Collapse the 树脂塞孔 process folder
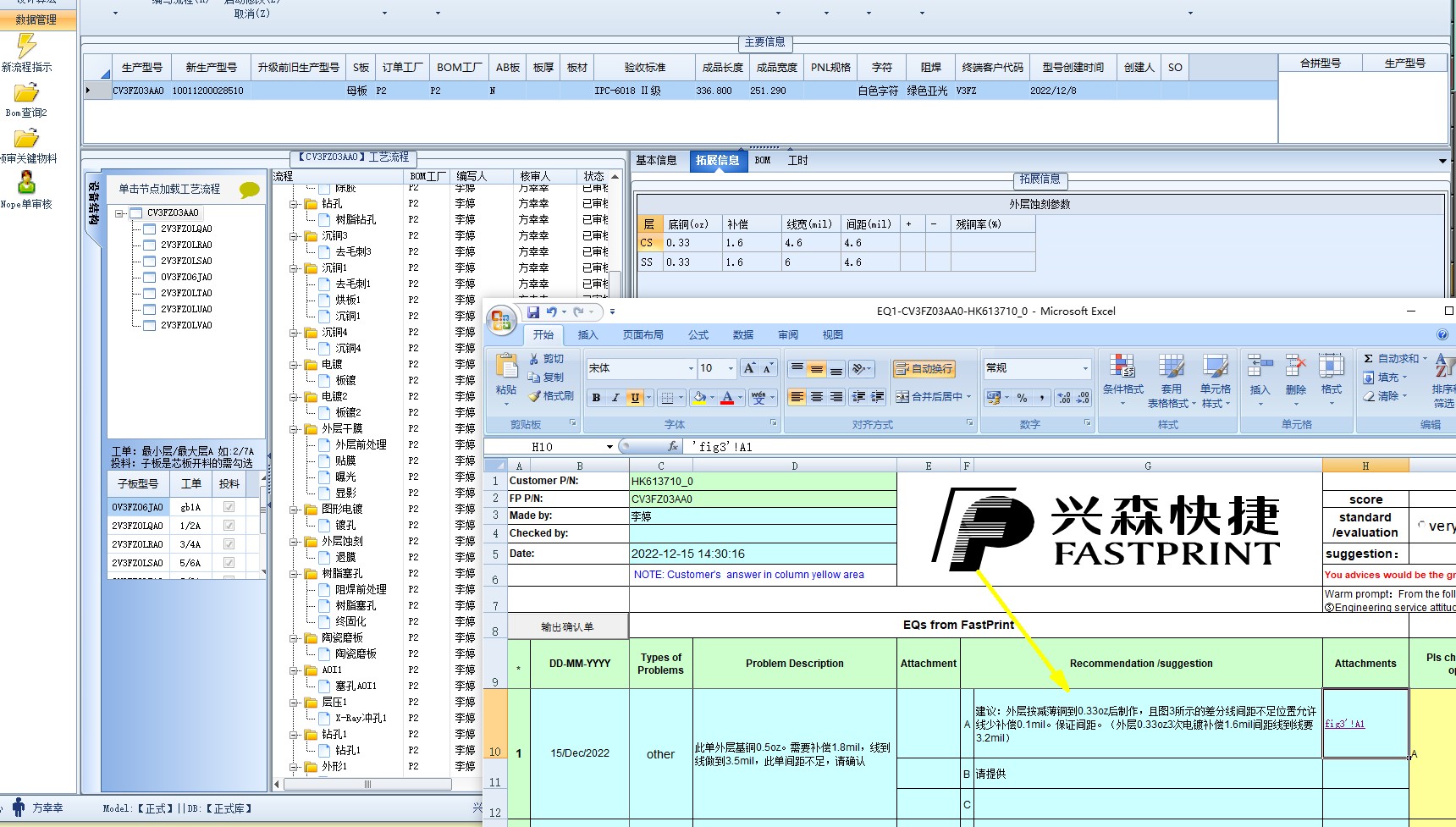The width and height of the screenshot is (1456, 827). pyautogui.click(x=294, y=574)
